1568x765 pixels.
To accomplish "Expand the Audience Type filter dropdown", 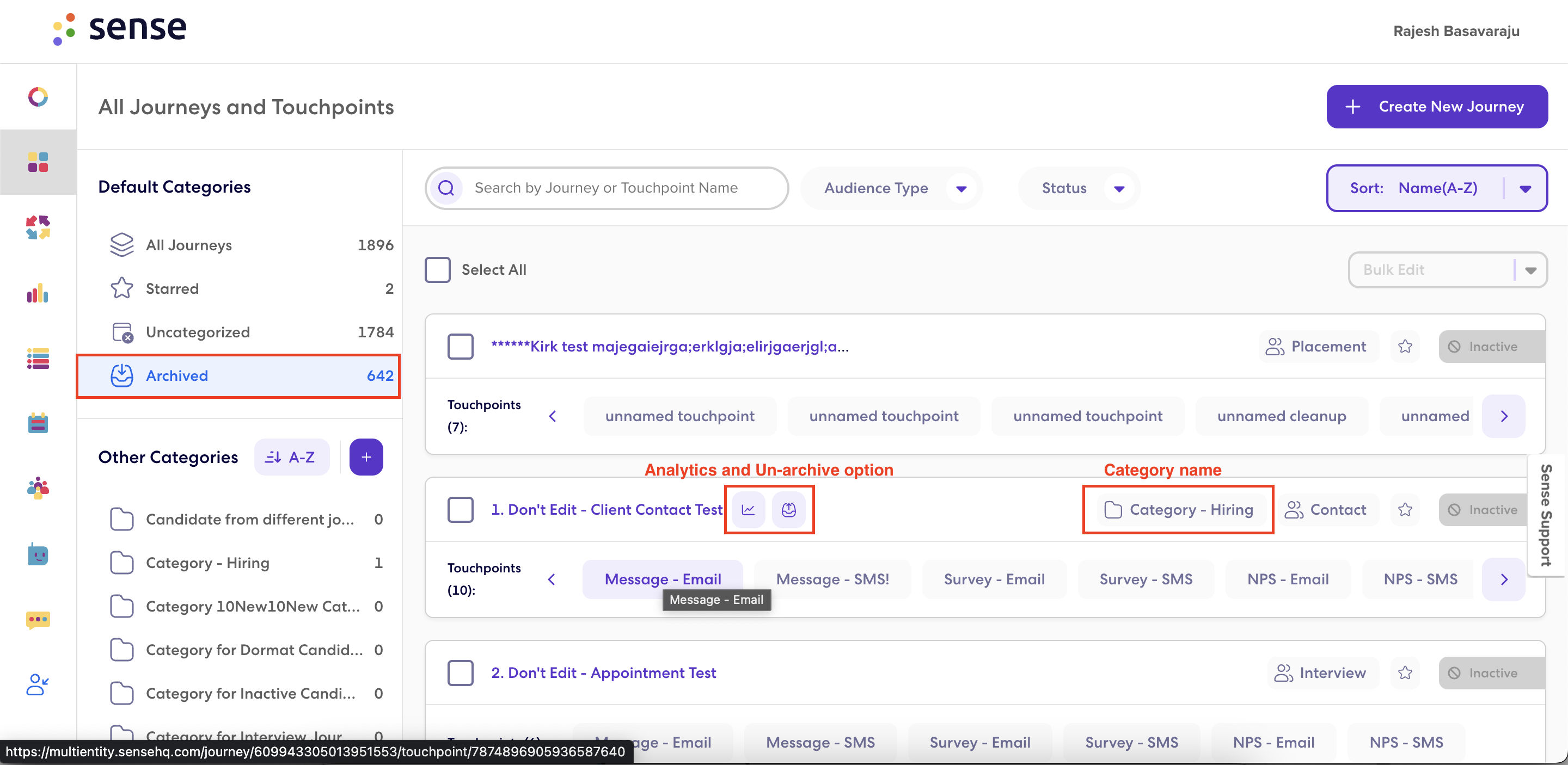I will (x=891, y=188).
